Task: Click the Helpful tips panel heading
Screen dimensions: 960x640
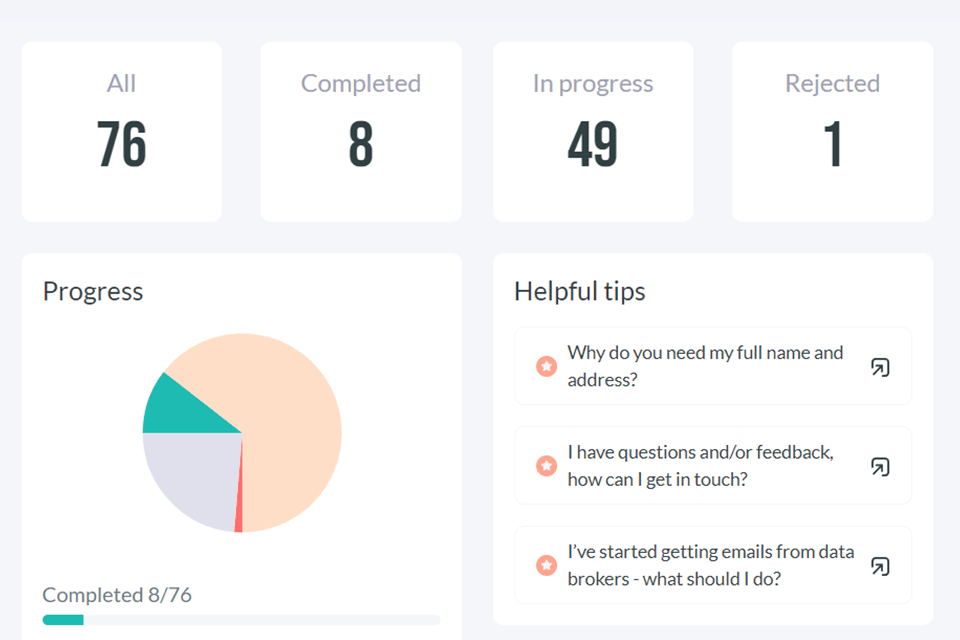Action: tap(580, 292)
